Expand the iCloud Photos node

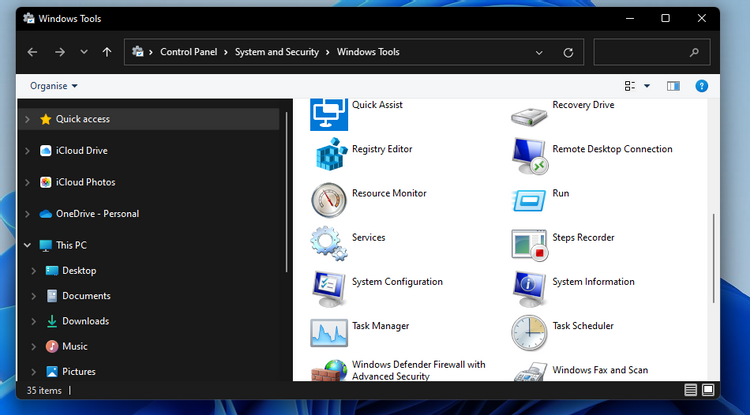click(x=27, y=182)
